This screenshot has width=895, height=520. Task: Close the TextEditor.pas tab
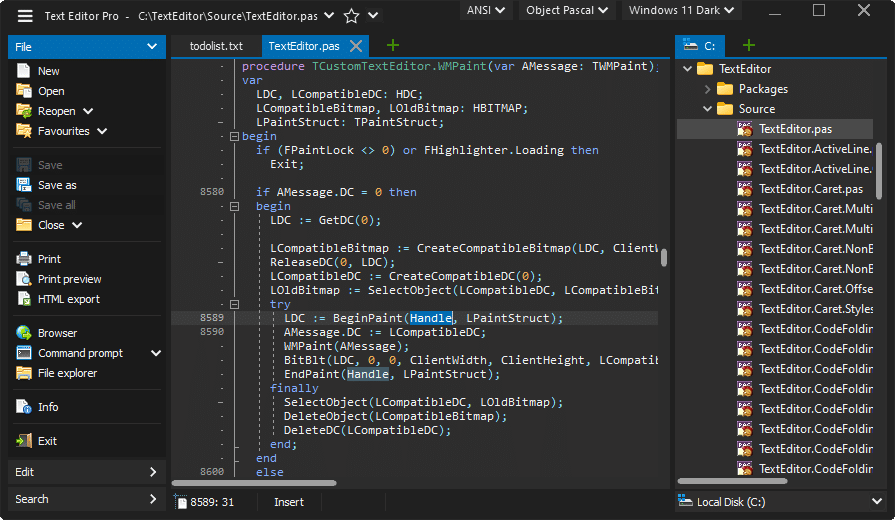coord(357,46)
